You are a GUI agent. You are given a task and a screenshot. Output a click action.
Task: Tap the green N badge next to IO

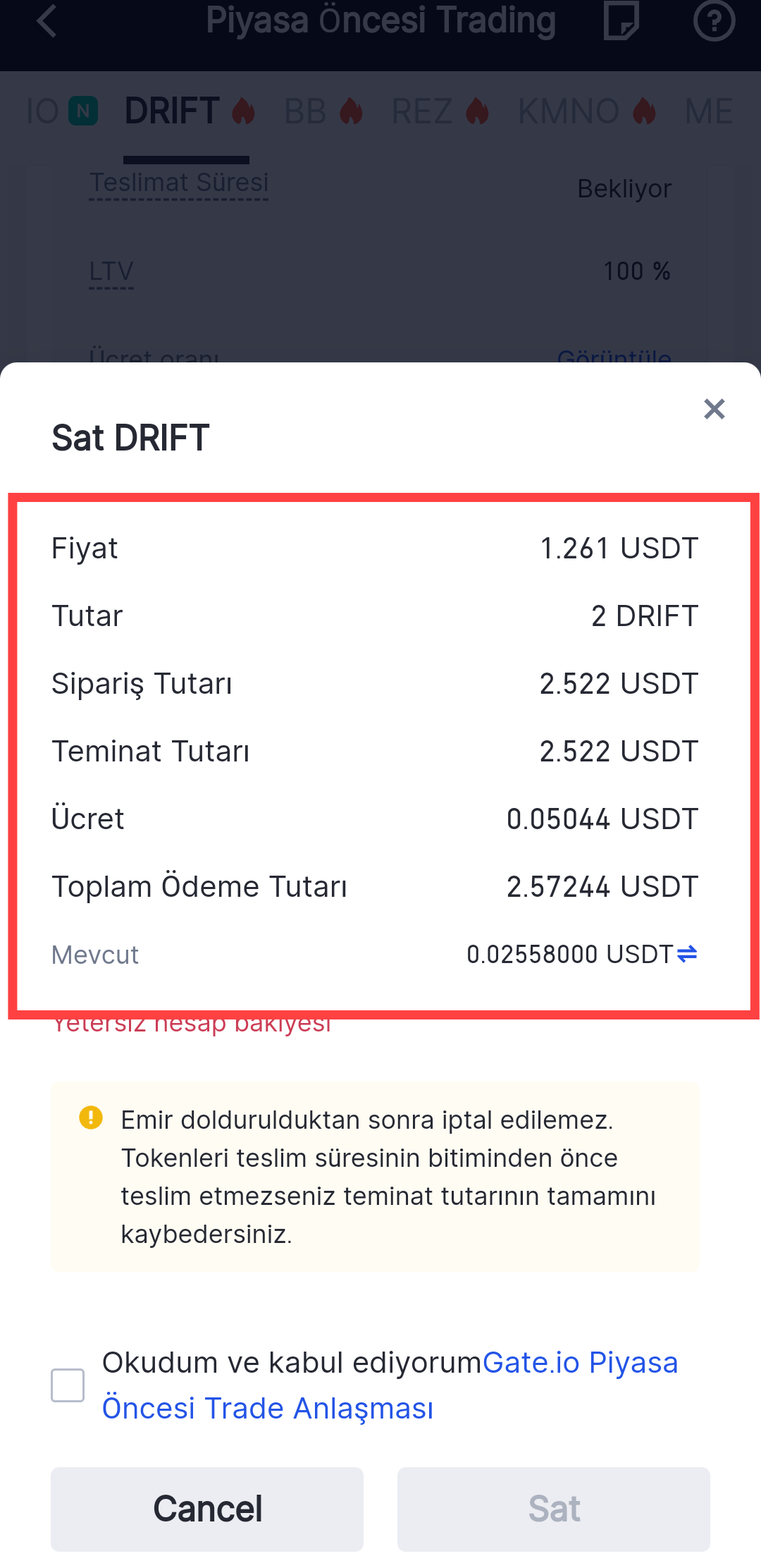coord(83,111)
